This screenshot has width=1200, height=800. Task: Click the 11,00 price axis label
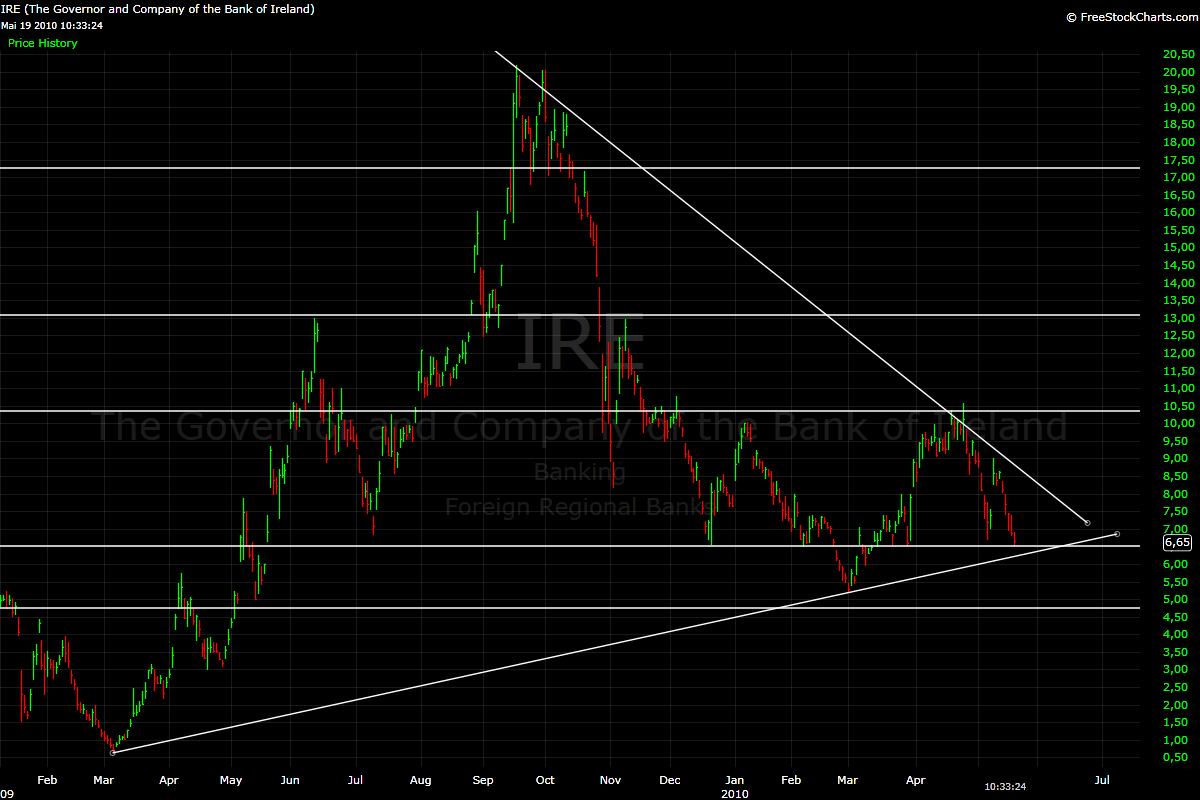1177,388
